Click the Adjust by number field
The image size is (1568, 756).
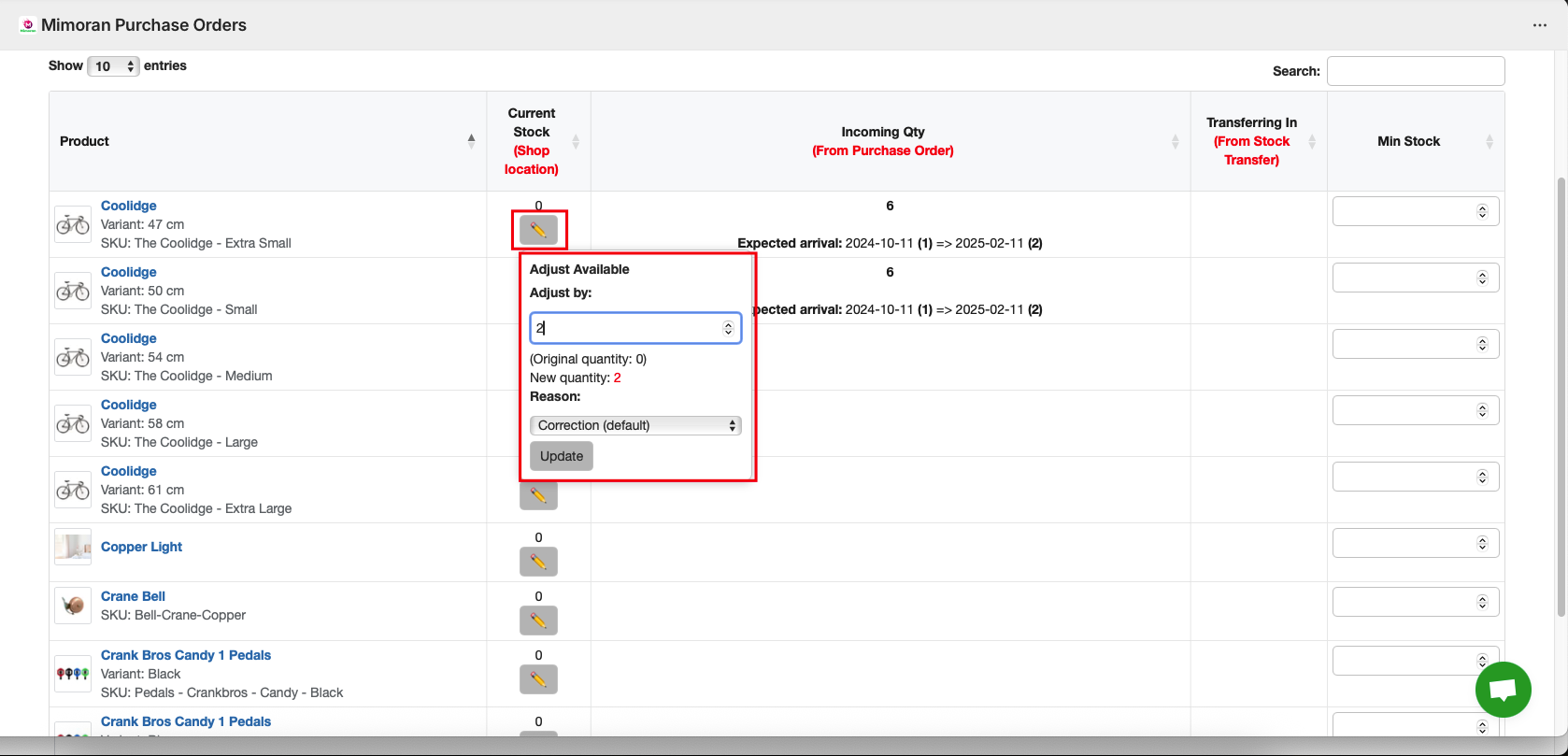coord(635,328)
